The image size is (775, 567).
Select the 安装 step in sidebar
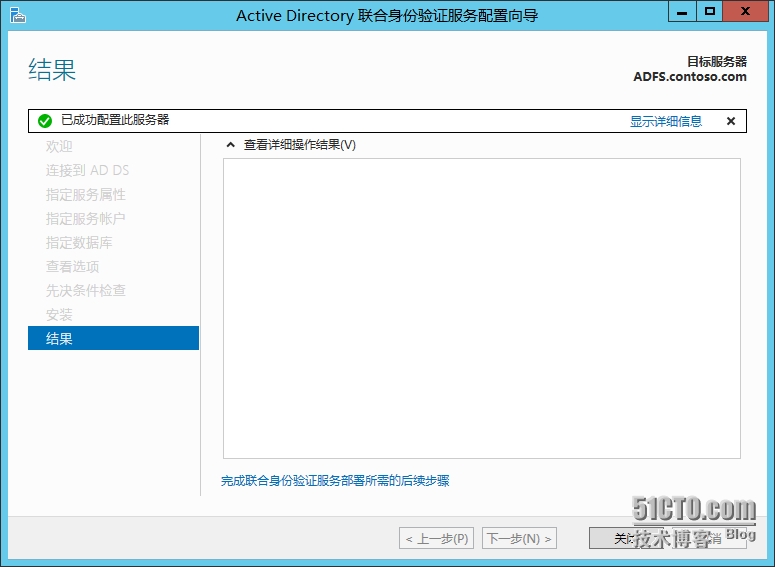coord(59,314)
